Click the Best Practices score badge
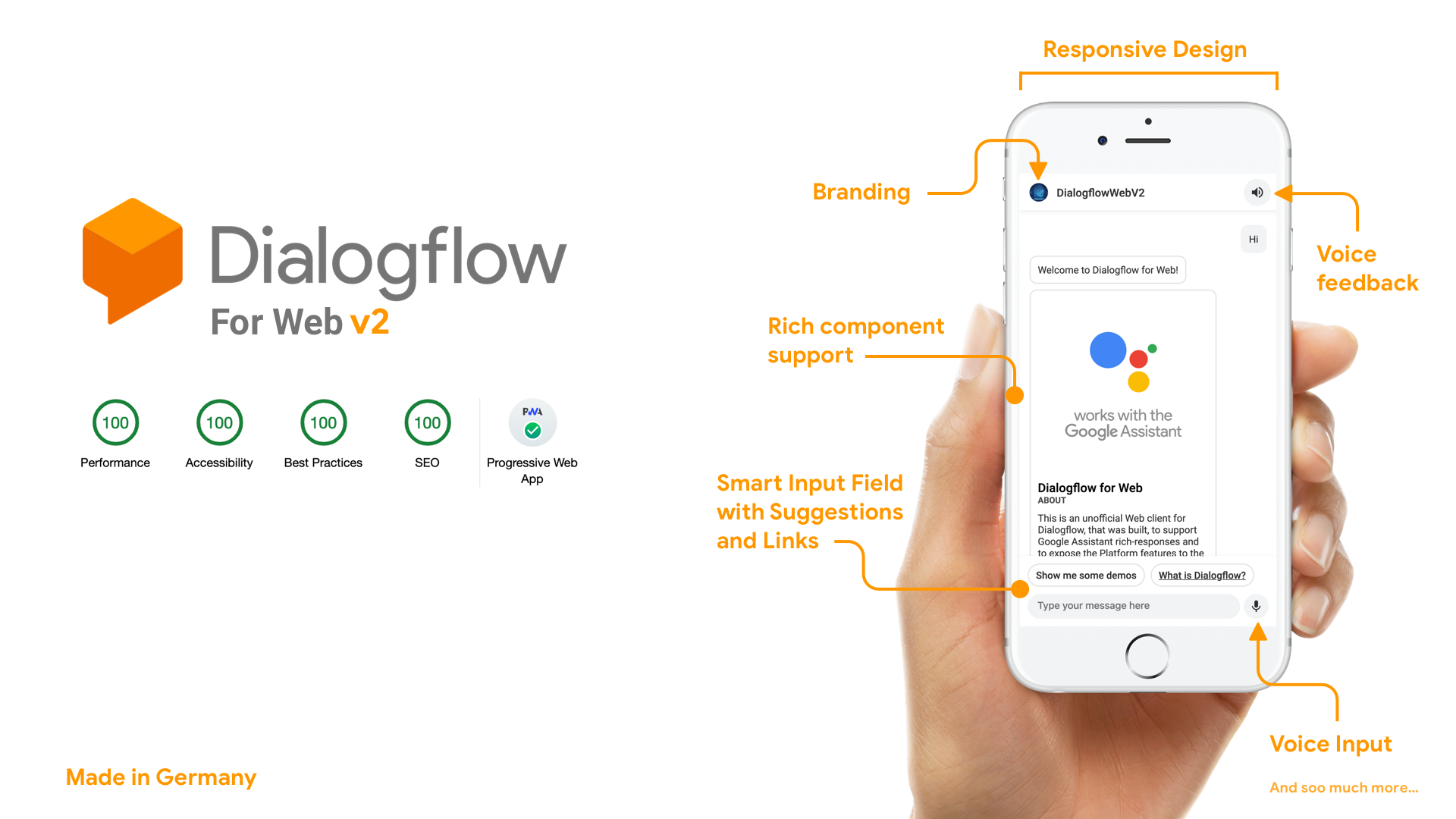1456x819 pixels. pyautogui.click(x=323, y=422)
